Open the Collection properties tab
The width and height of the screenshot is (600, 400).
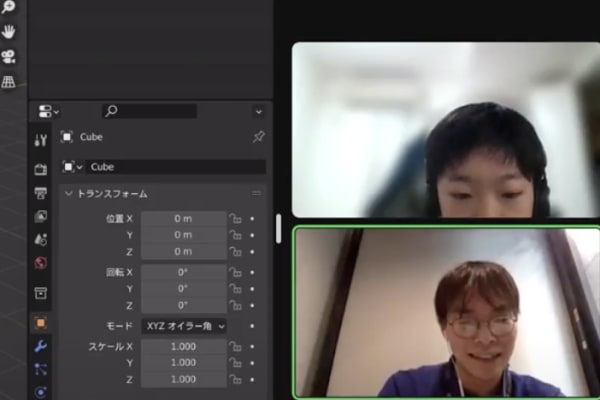coord(41,293)
